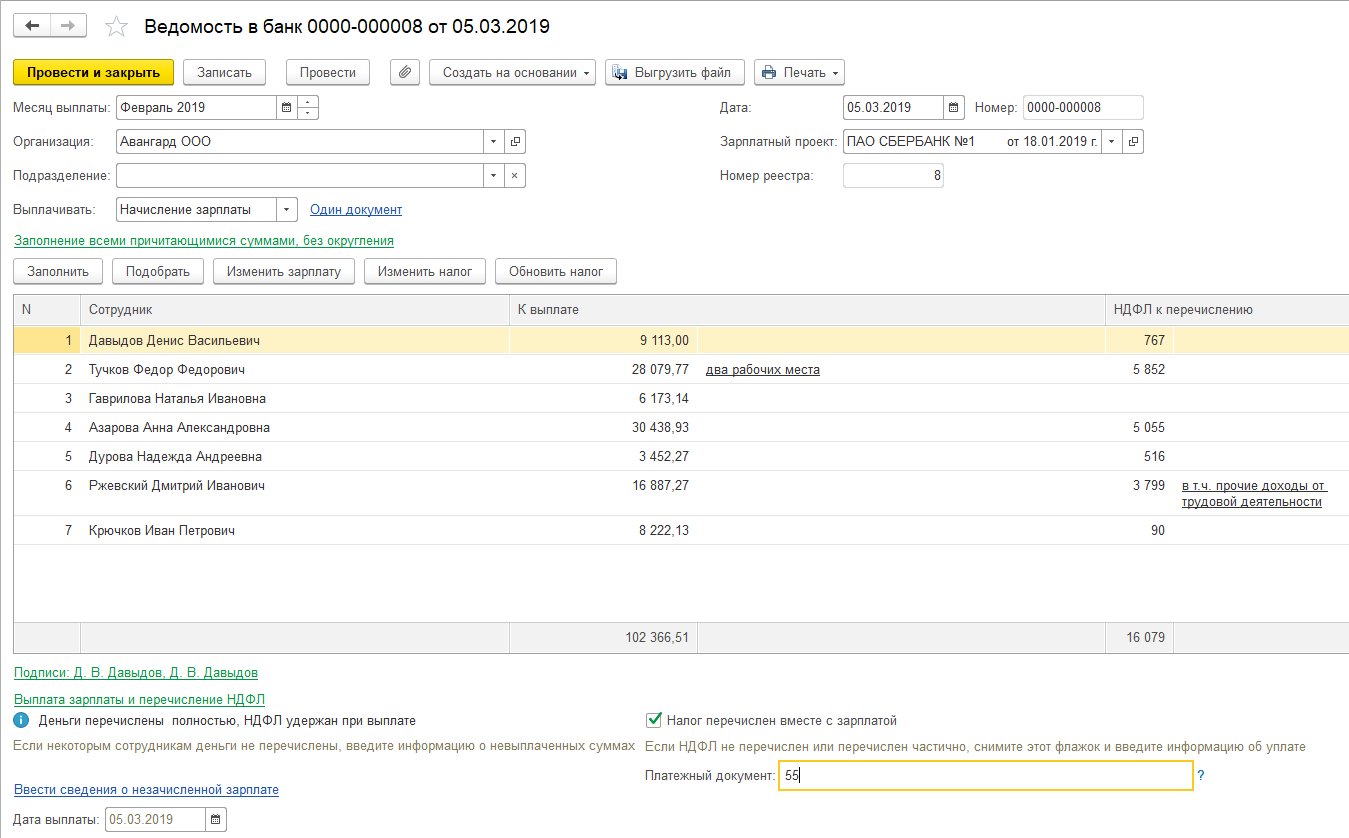The image size is (1349, 838).
Task: Open the Печать menu
Action: point(799,72)
